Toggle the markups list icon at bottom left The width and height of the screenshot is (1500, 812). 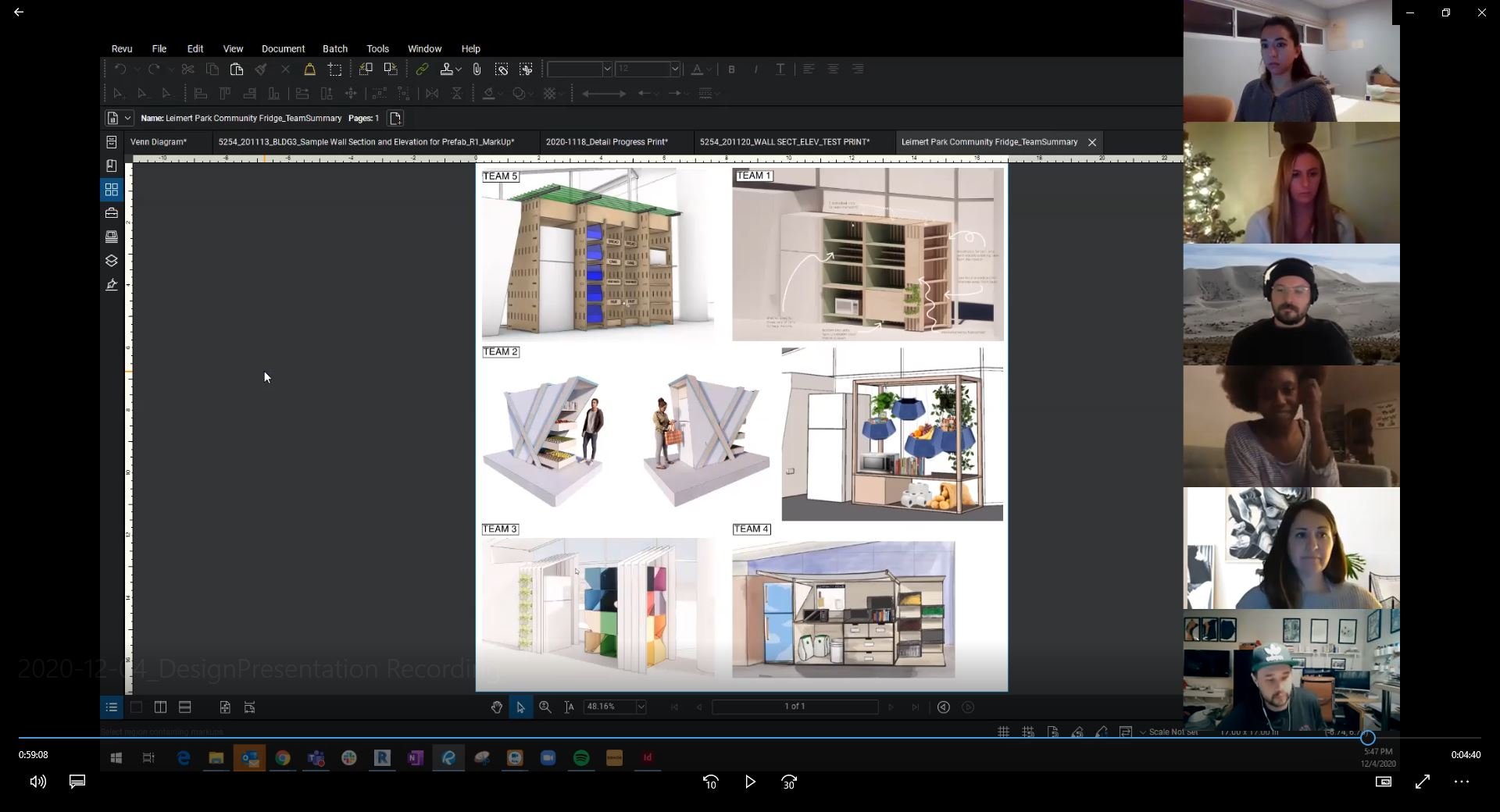[112, 707]
